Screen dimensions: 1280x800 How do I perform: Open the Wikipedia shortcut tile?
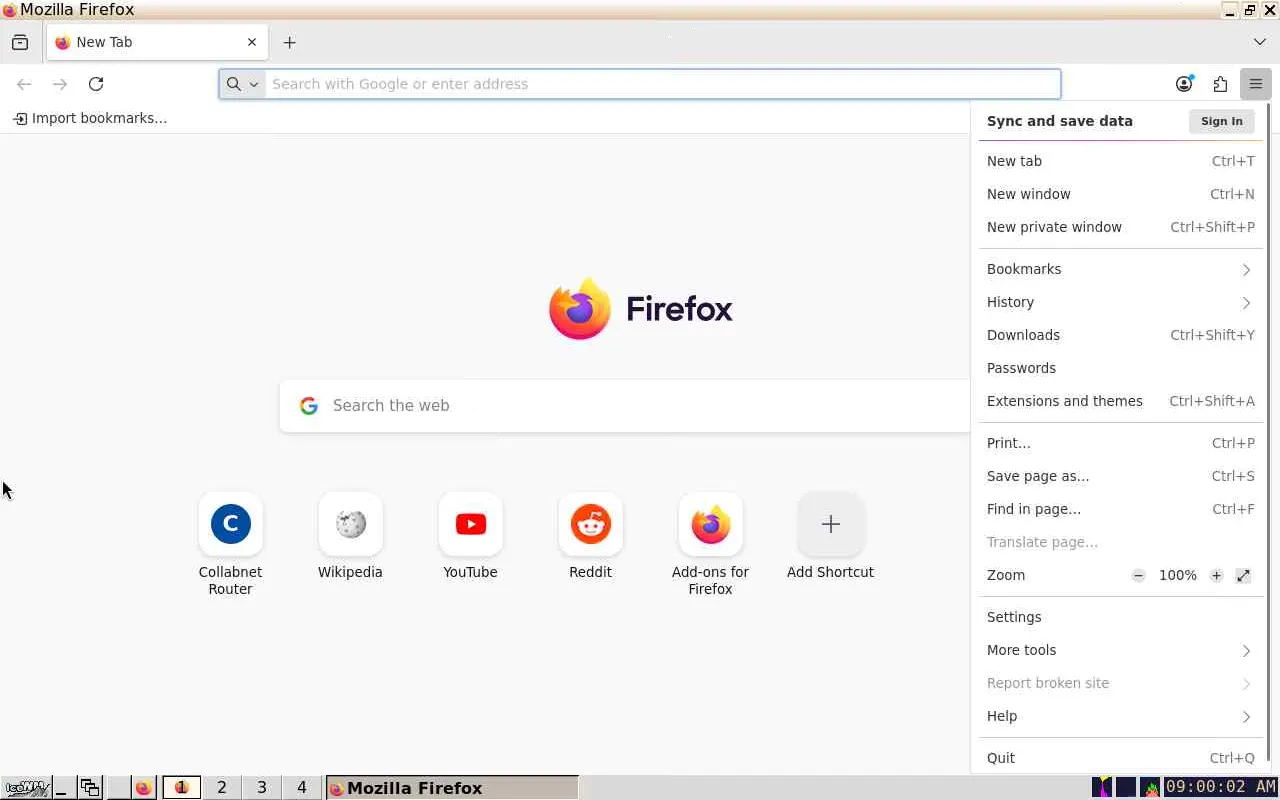coord(350,537)
